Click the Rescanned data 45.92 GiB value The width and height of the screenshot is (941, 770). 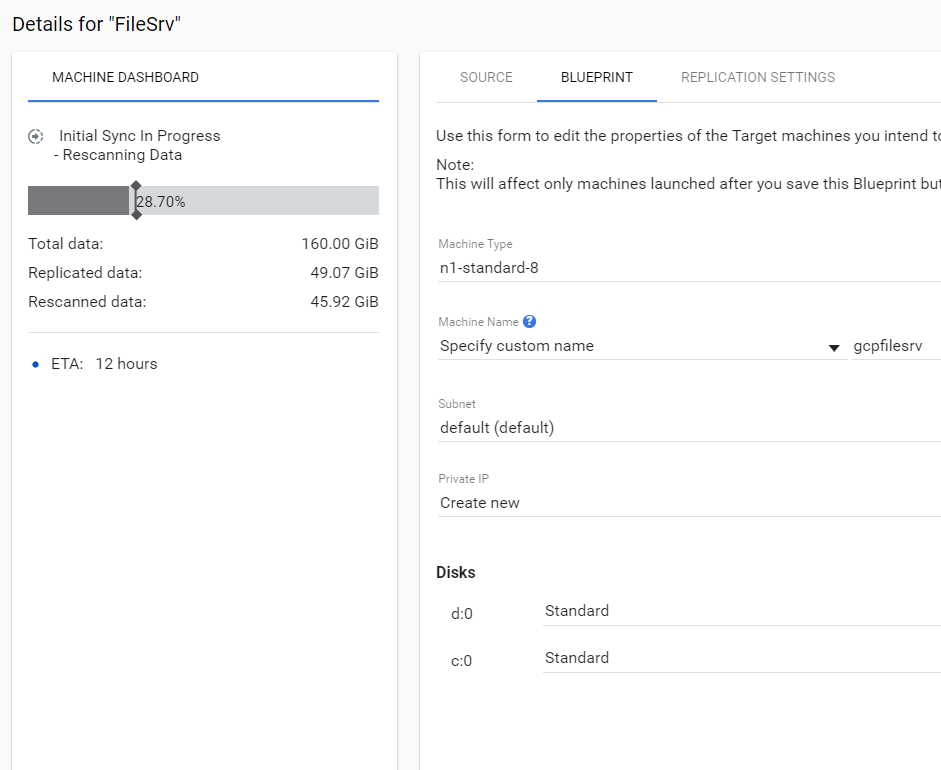(x=344, y=302)
